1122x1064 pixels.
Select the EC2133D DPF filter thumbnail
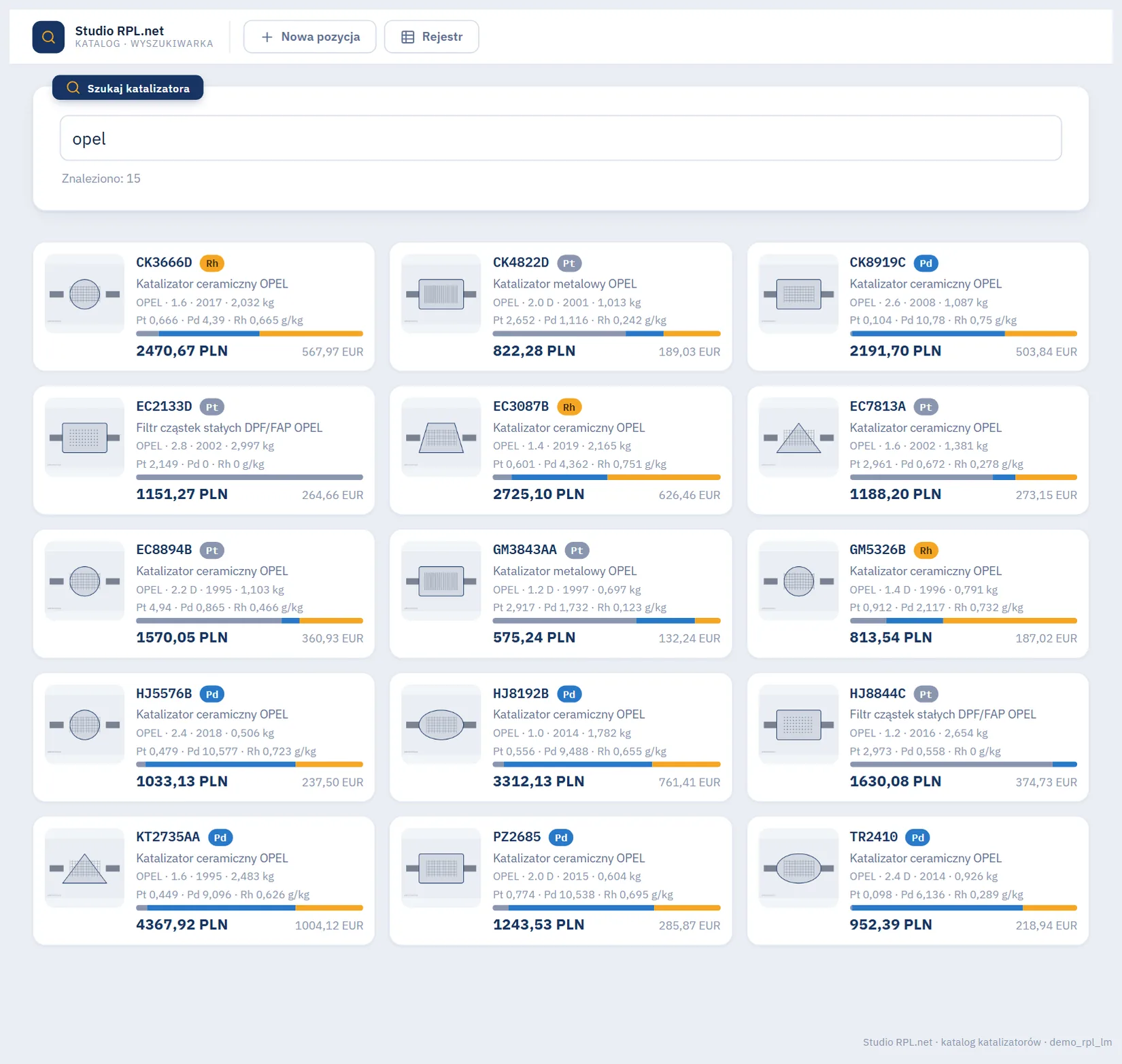[84, 438]
